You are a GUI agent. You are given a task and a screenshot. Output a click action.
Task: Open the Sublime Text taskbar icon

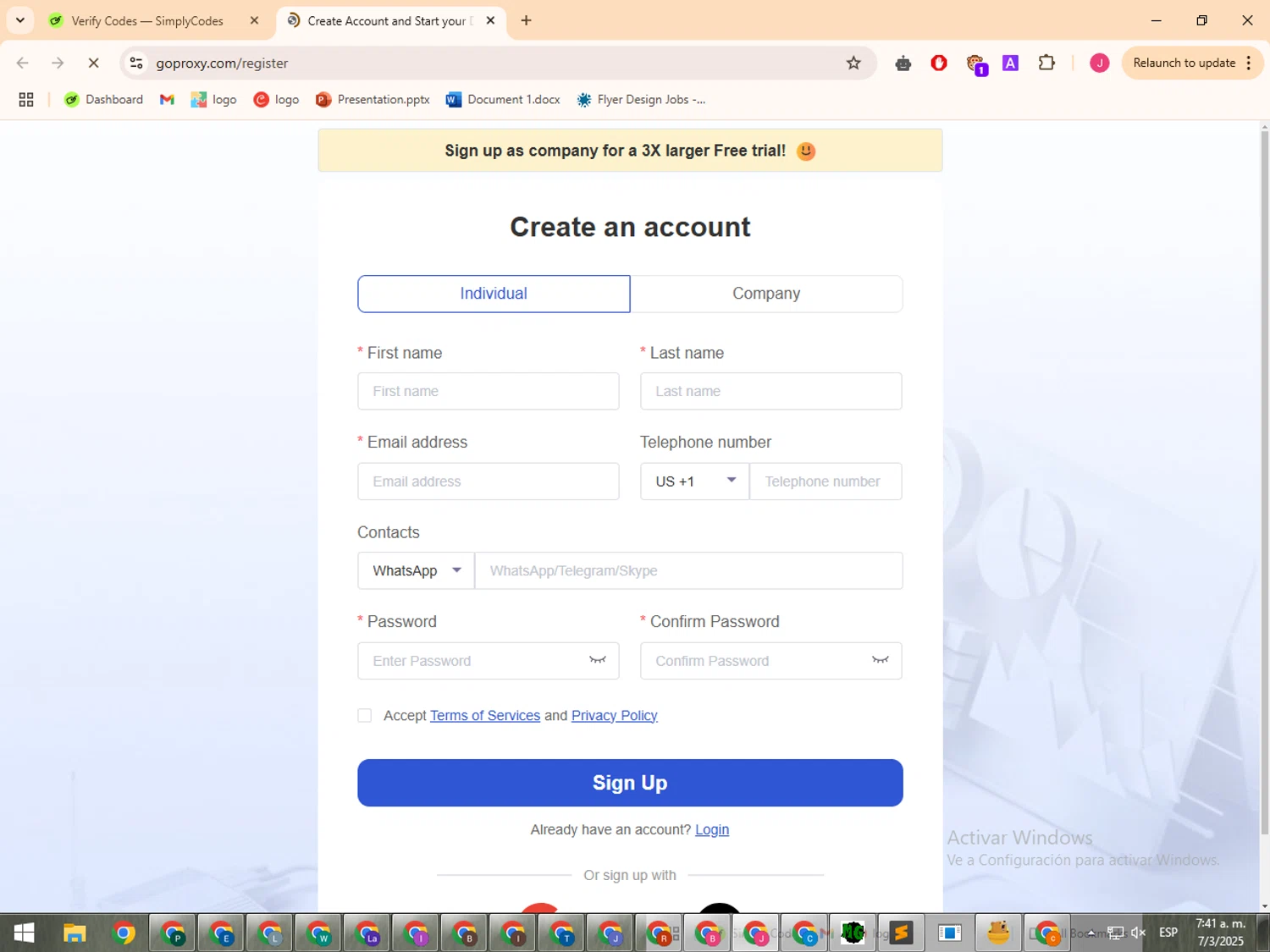click(902, 933)
